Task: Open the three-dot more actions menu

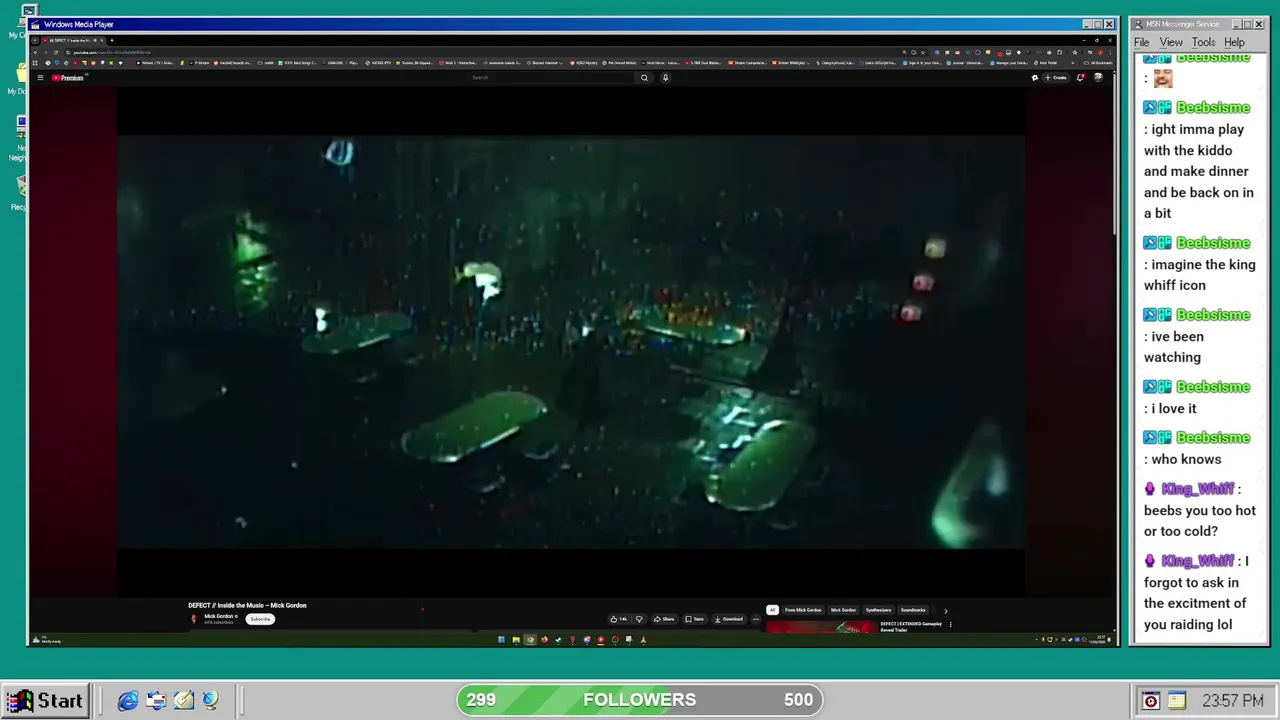Action: [756, 619]
